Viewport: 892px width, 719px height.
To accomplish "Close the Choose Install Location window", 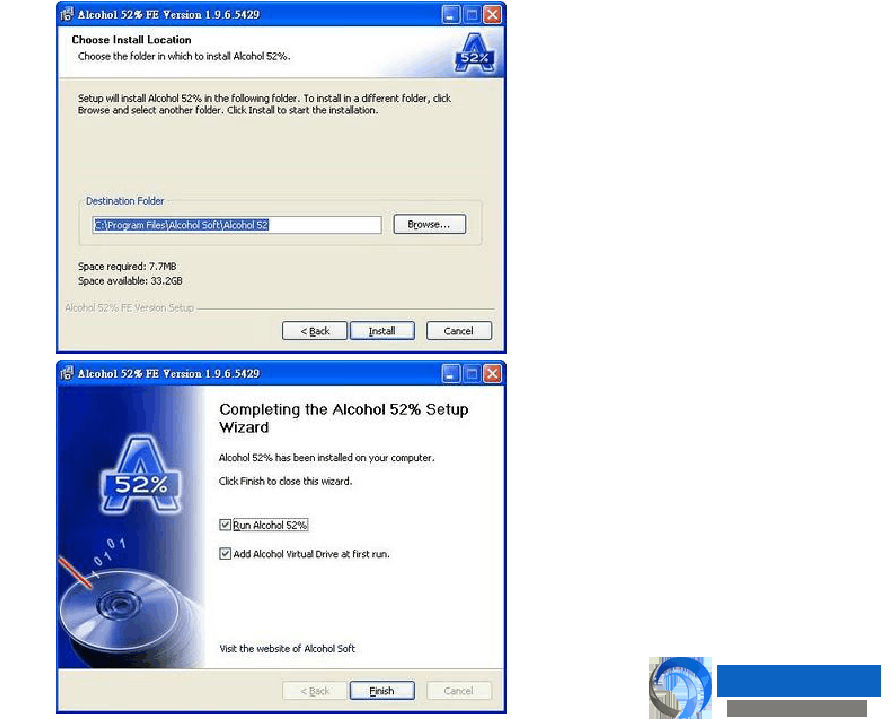I will pos(492,14).
